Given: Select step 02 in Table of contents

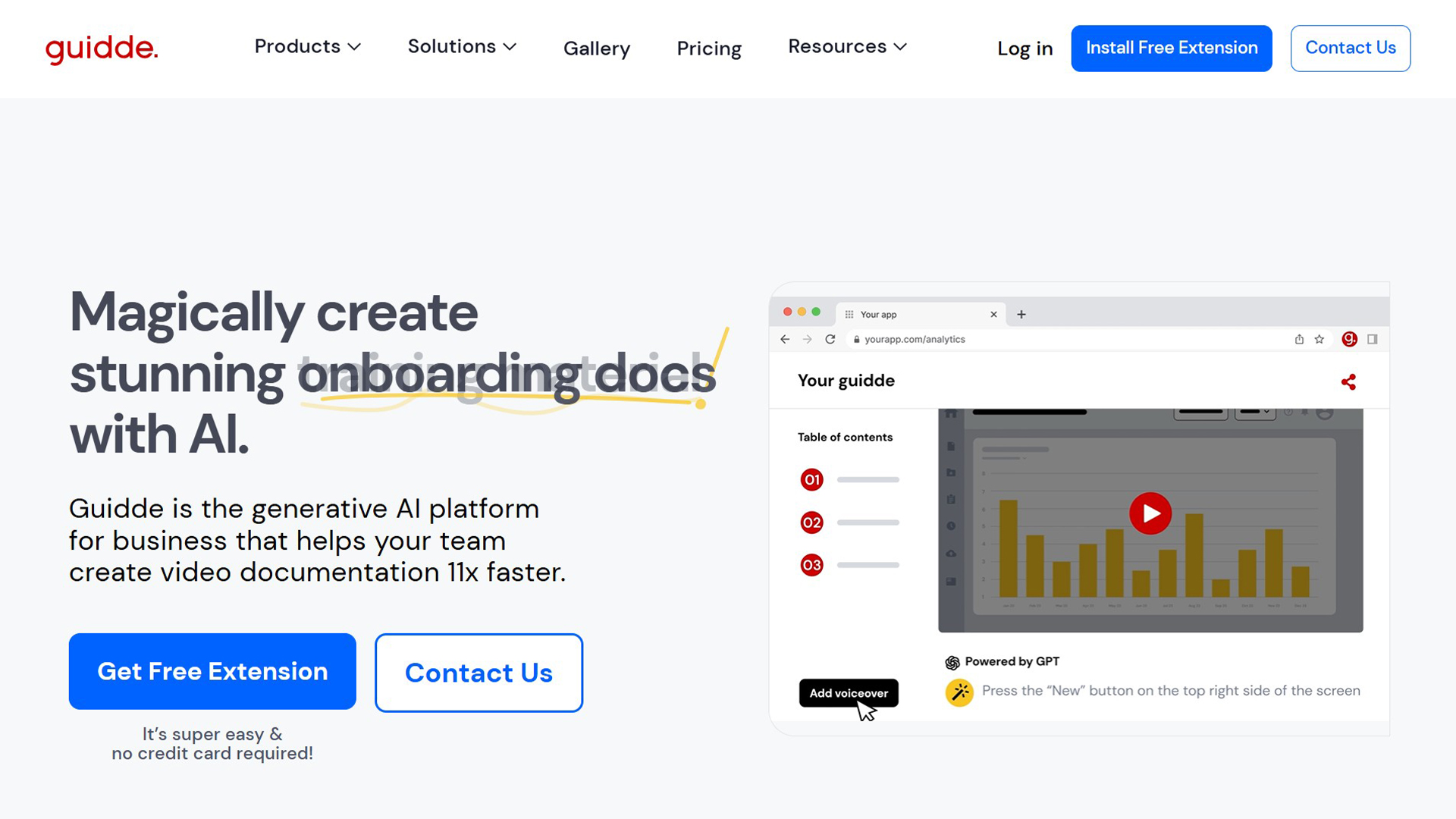Looking at the screenshot, I should (x=811, y=522).
